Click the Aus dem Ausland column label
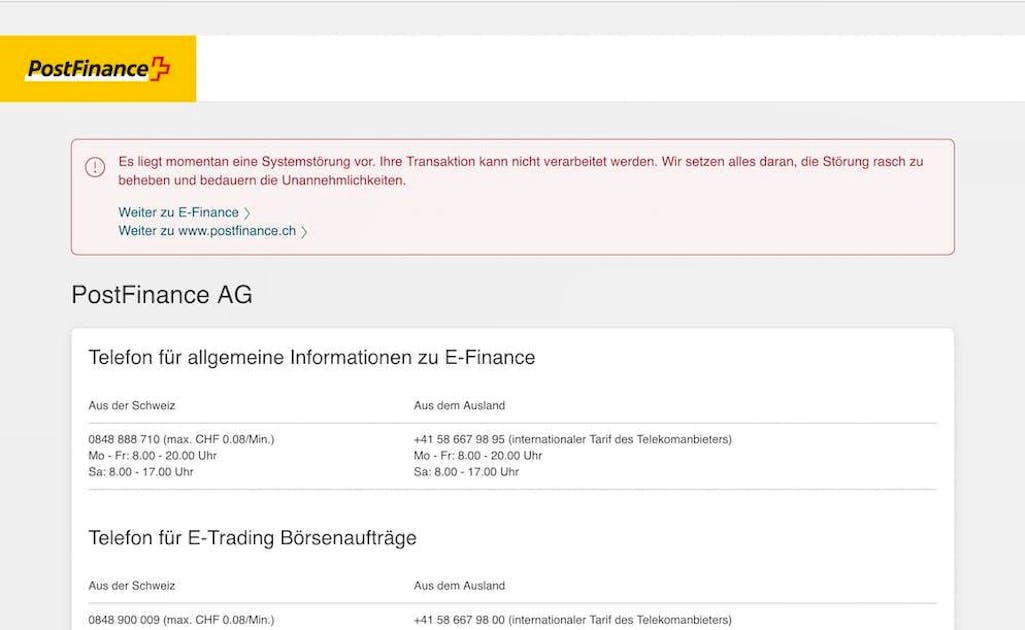This screenshot has height=630, width=1025. point(459,405)
